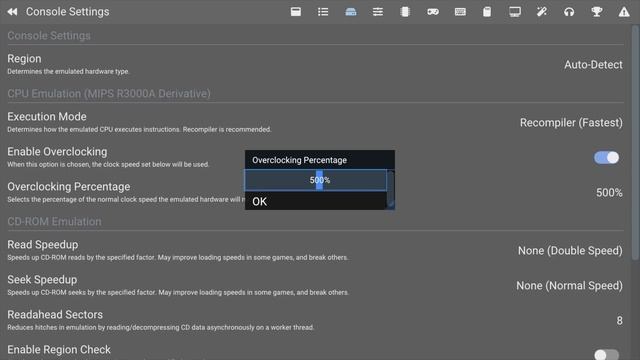Viewport: 640px width, 360px height.
Task: Click 'Enable Region Check' label
Action: point(59,349)
